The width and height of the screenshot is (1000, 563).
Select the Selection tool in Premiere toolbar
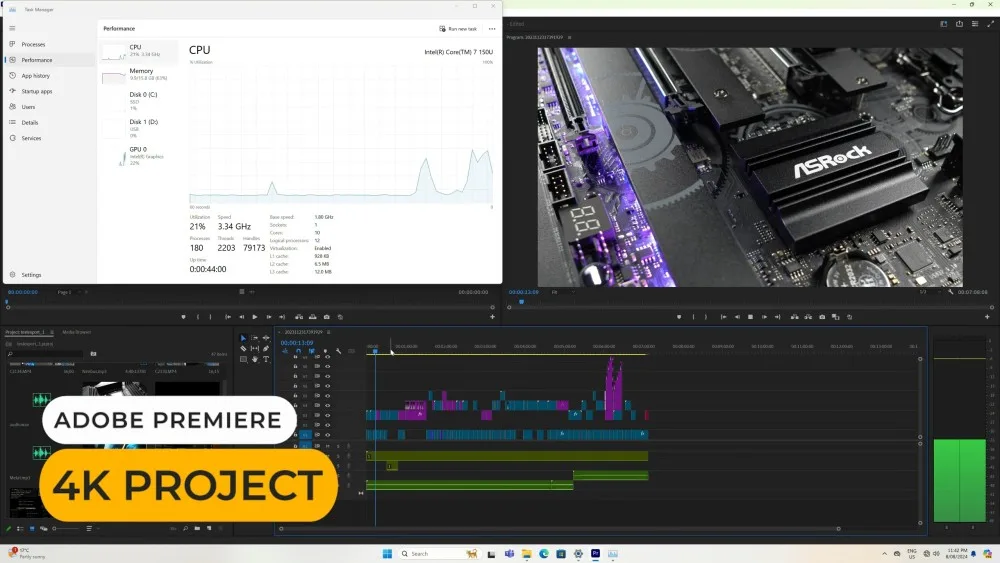tap(243, 338)
